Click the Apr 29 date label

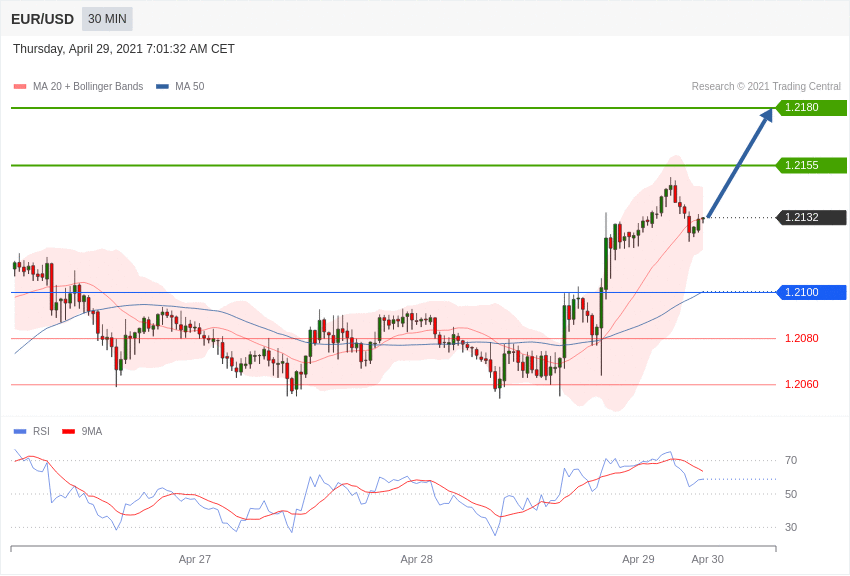[x=638, y=559]
